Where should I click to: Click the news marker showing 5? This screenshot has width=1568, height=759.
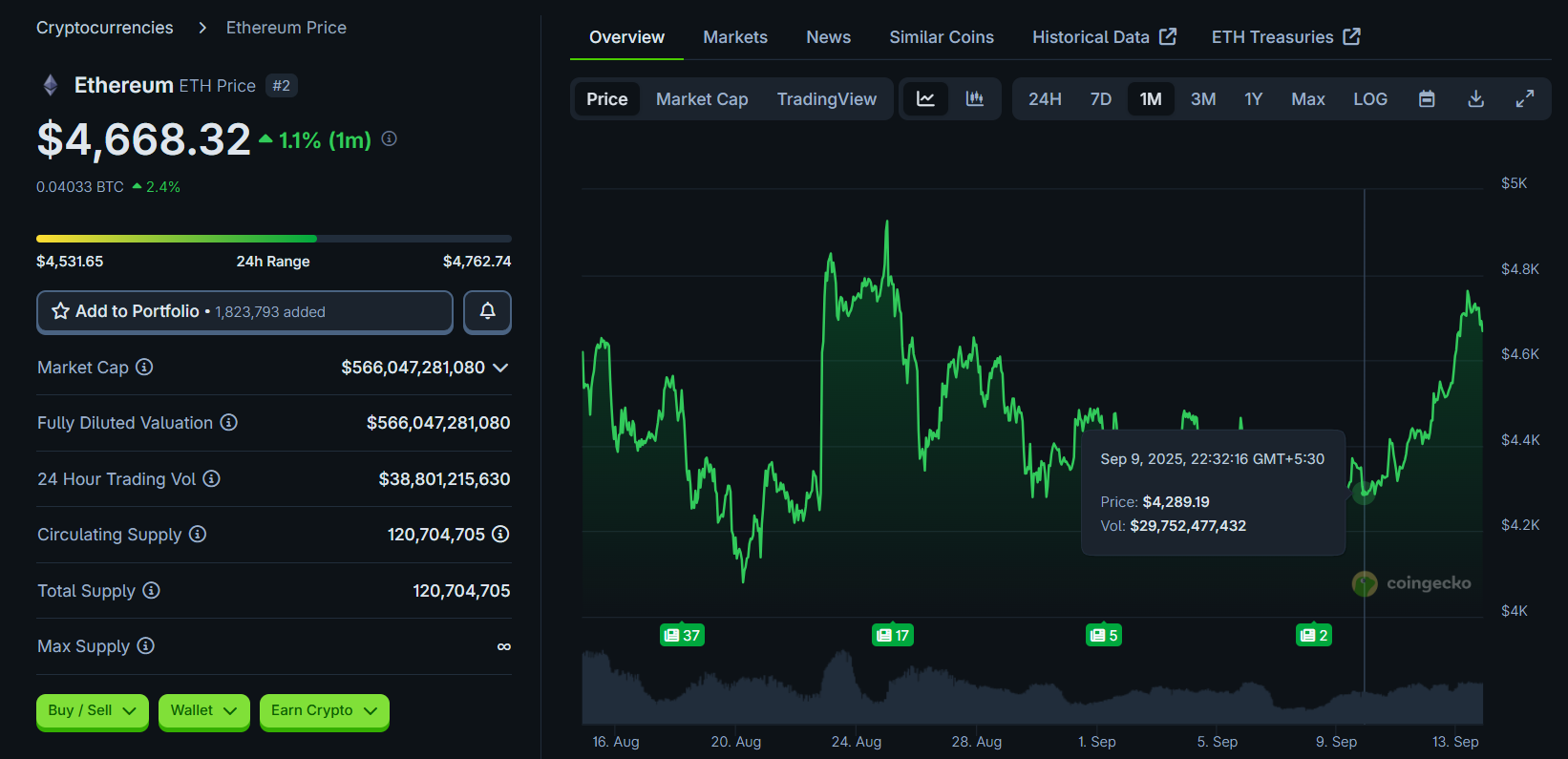[x=1104, y=635]
